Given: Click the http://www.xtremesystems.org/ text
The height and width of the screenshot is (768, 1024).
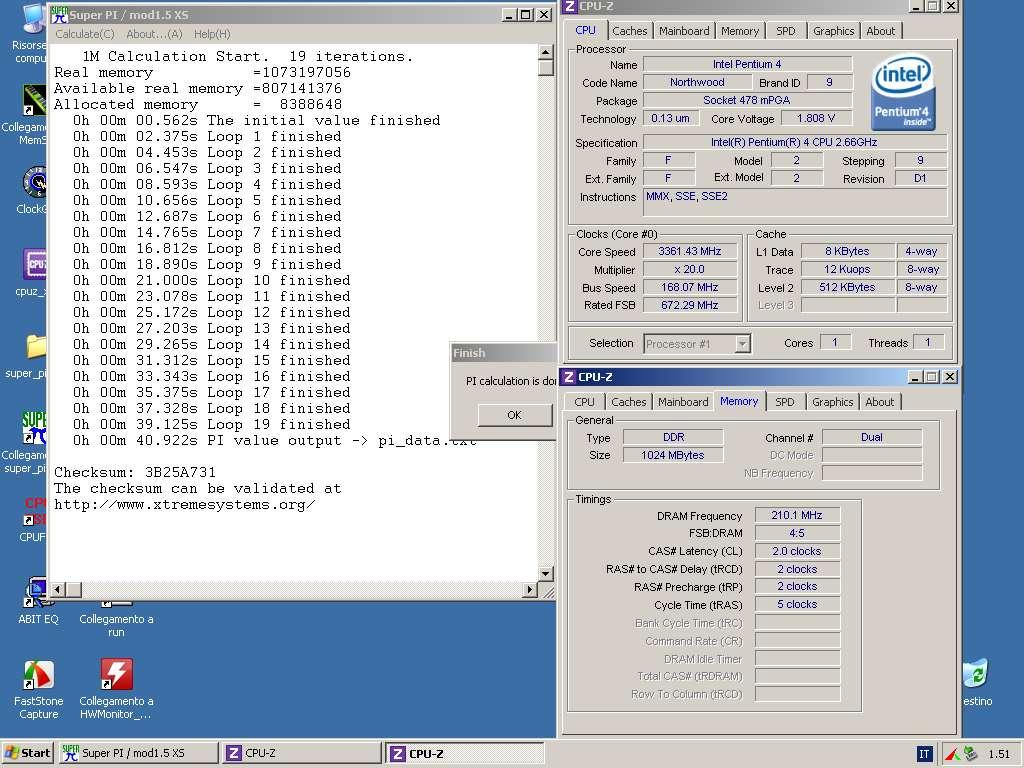Looking at the screenshot, I should click(185, 504).
